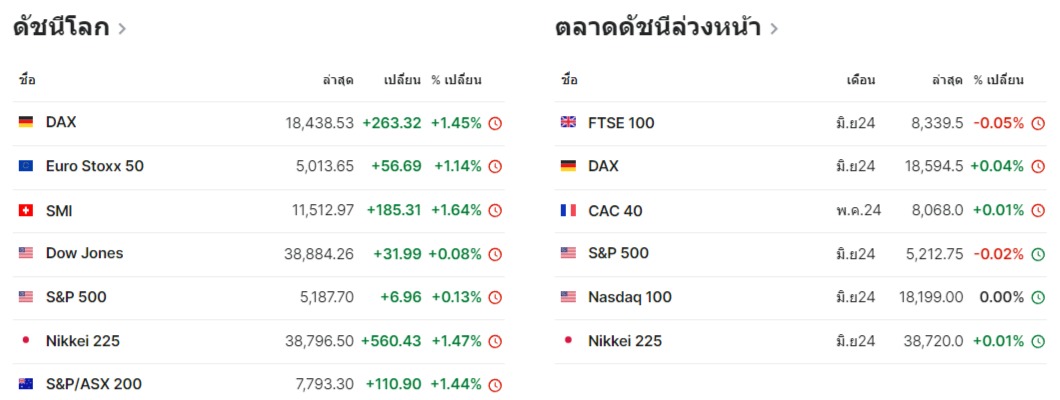The width and height of the screenshot is (1060, 400).
Task: Click the red clock icon beside FTSE 100 -0.05%
Action: pos(1038,124)
